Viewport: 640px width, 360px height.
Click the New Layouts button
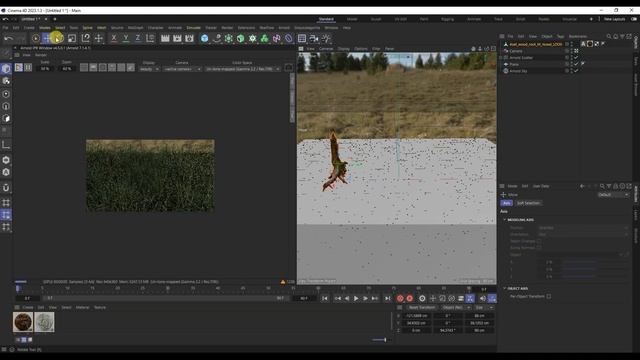tap(614, 19)
